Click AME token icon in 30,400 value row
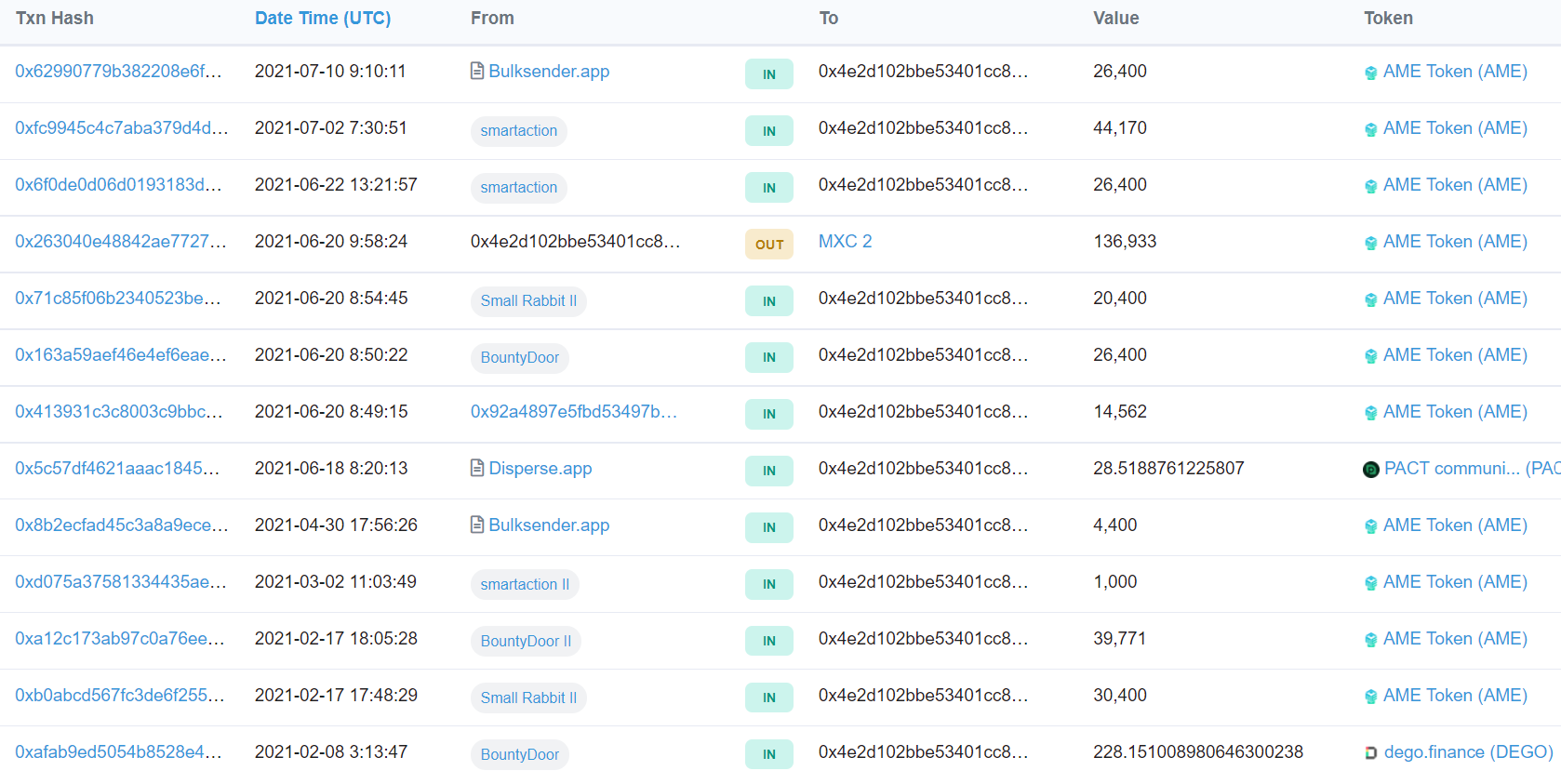 click(1370, 697)
